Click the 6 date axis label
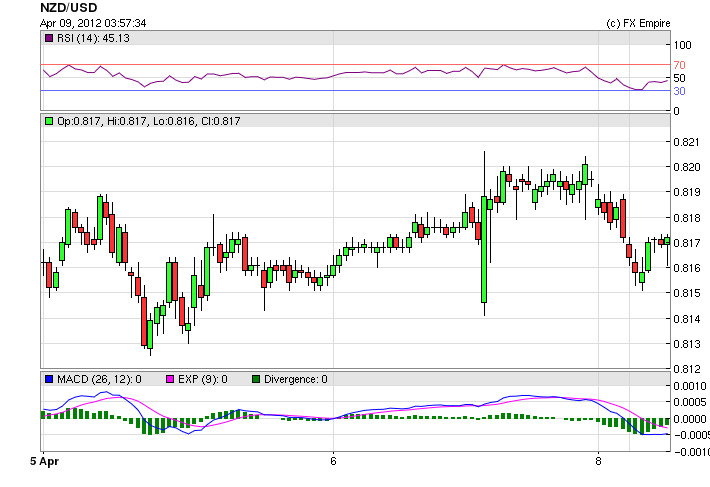Screen dimensions: 710x487 pos(333,461)
